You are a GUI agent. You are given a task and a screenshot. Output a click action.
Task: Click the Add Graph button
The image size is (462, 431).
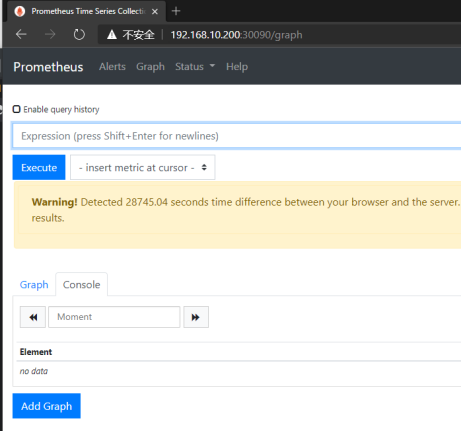tap(47, 406)
